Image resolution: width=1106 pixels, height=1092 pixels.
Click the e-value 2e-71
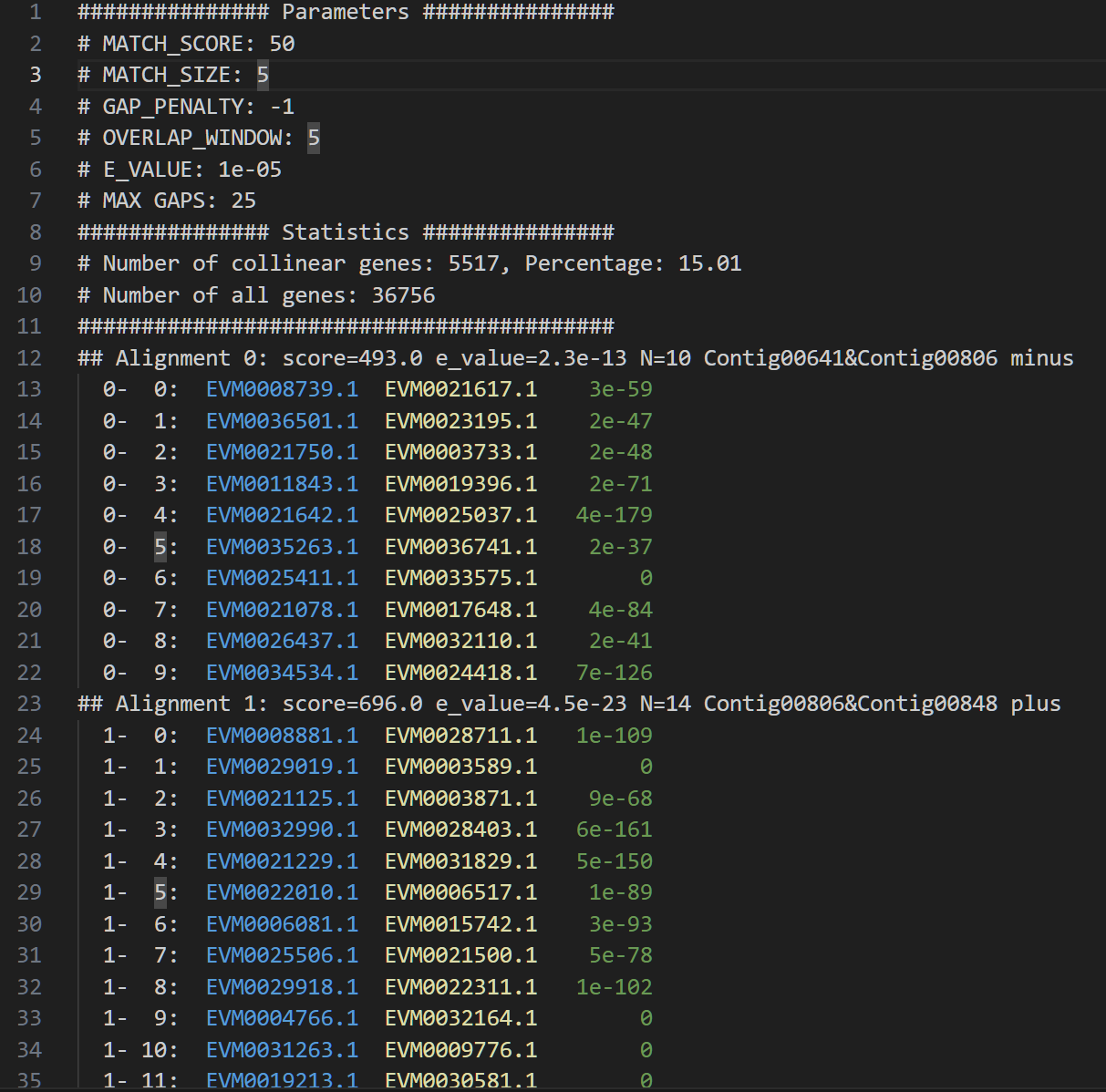621,484
